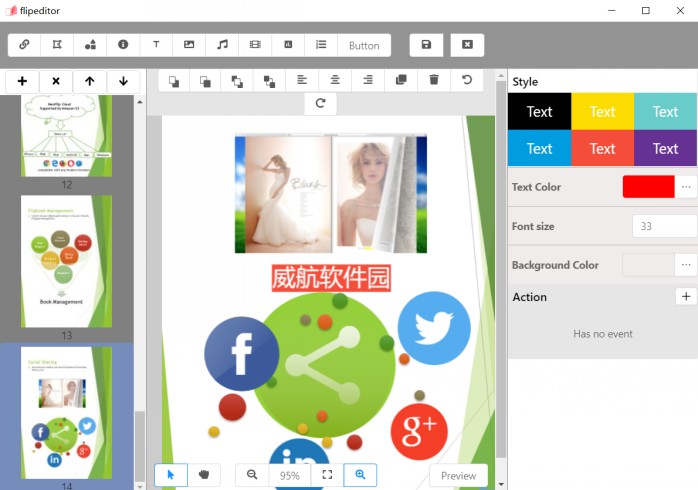The image size is (698, 490).
Task: Click the numbered list icon
Action: tap(321, 45)
